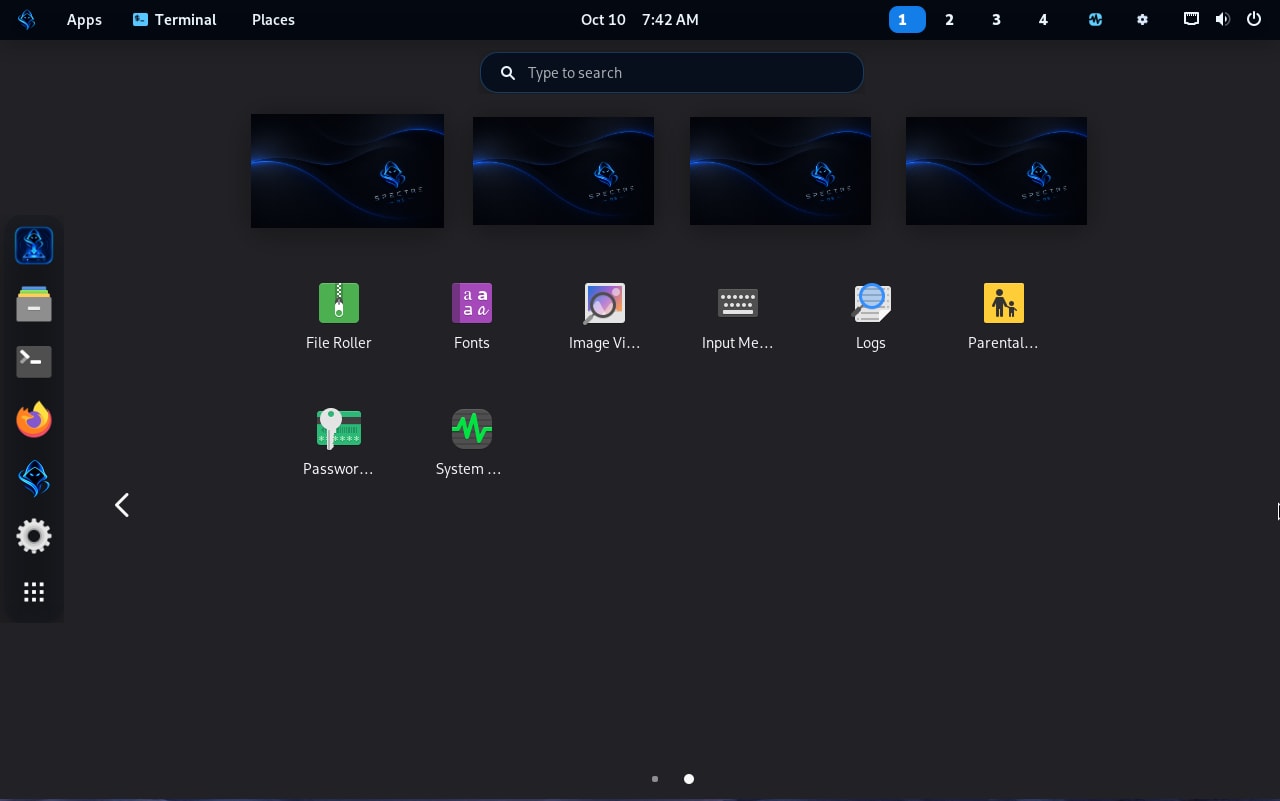Open the blue hooded-figure dock app
1280x801 pixels.
pos(34,478)
